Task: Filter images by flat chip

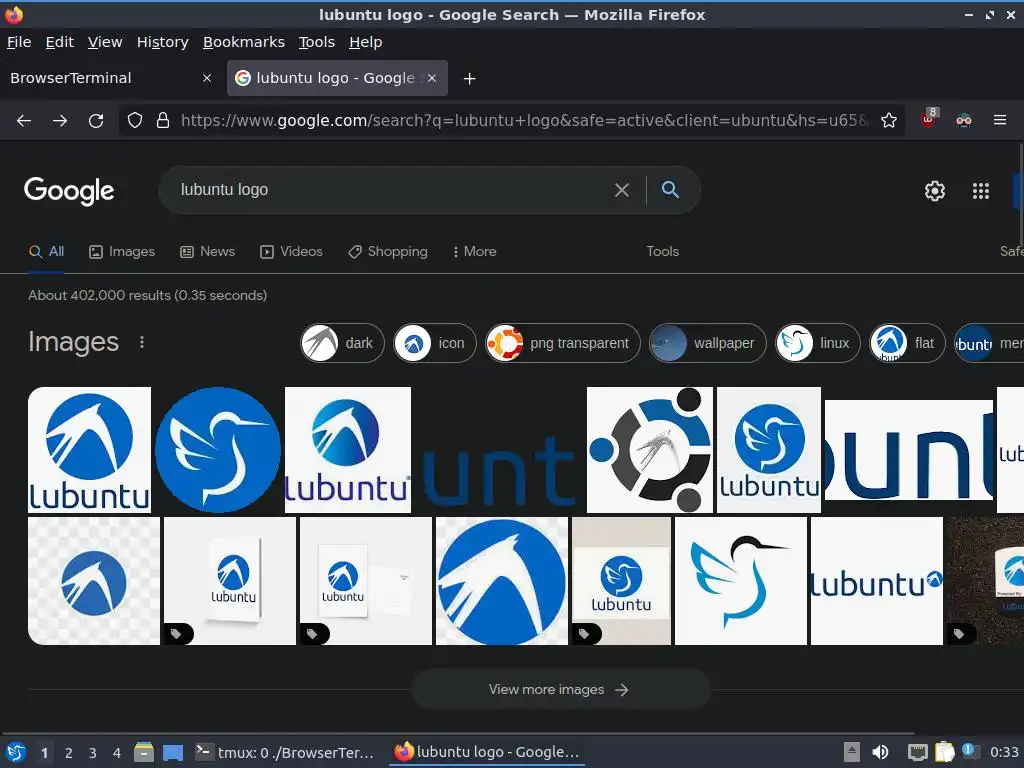Action: [908, 343]
